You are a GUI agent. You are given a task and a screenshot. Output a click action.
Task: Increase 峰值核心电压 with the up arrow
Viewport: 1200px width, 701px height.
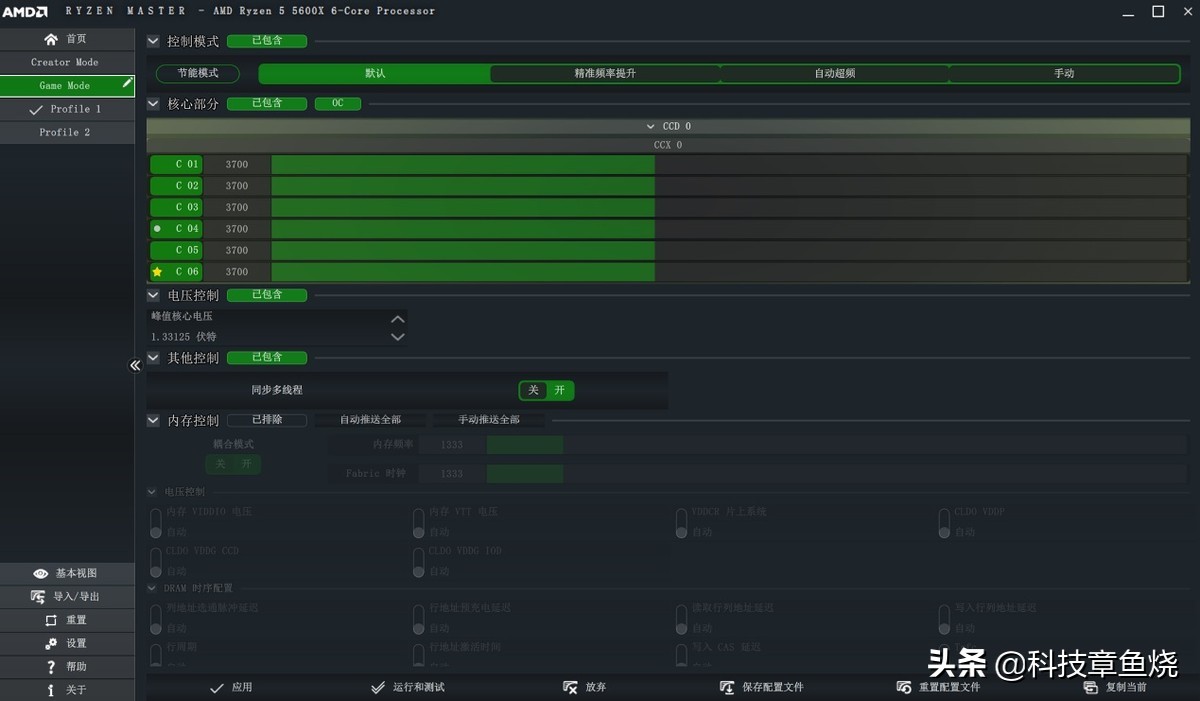pyautogui.click(x=398, y=319)
